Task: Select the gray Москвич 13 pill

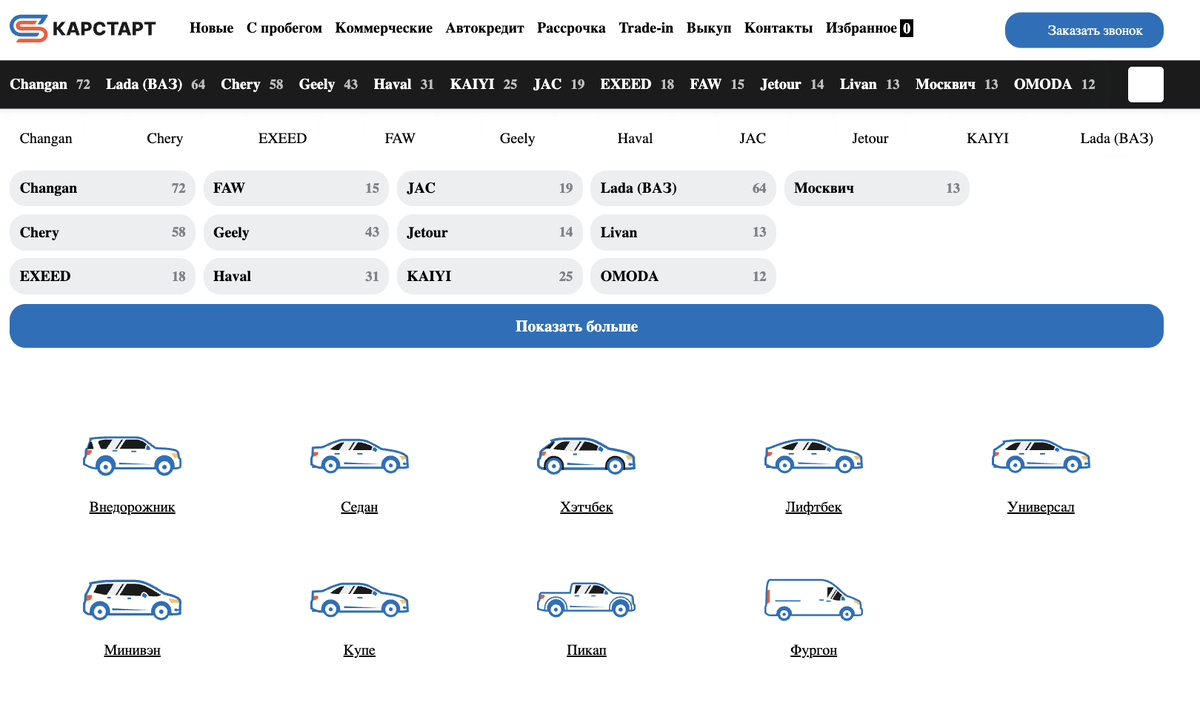Action: [877, 188]
